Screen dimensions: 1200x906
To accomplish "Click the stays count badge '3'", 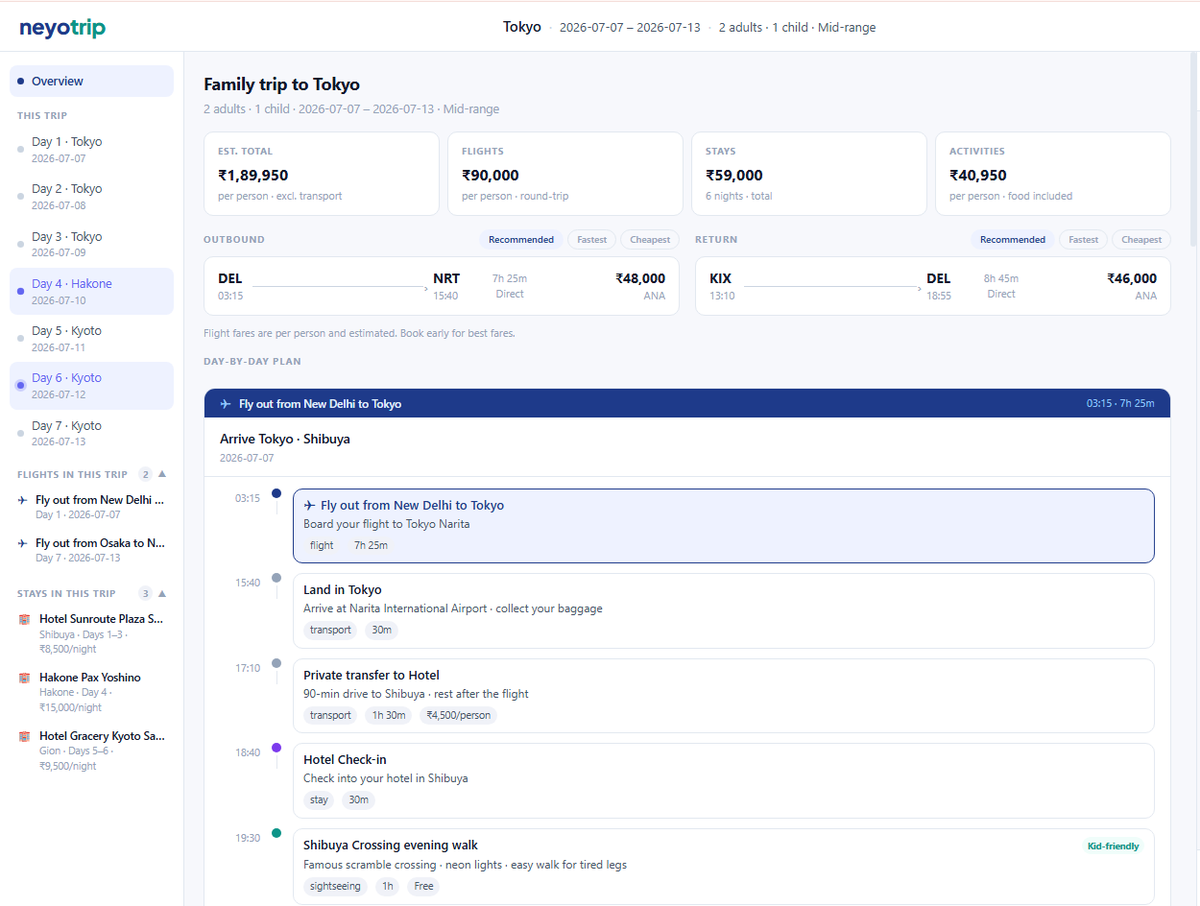I will point(145,593).
